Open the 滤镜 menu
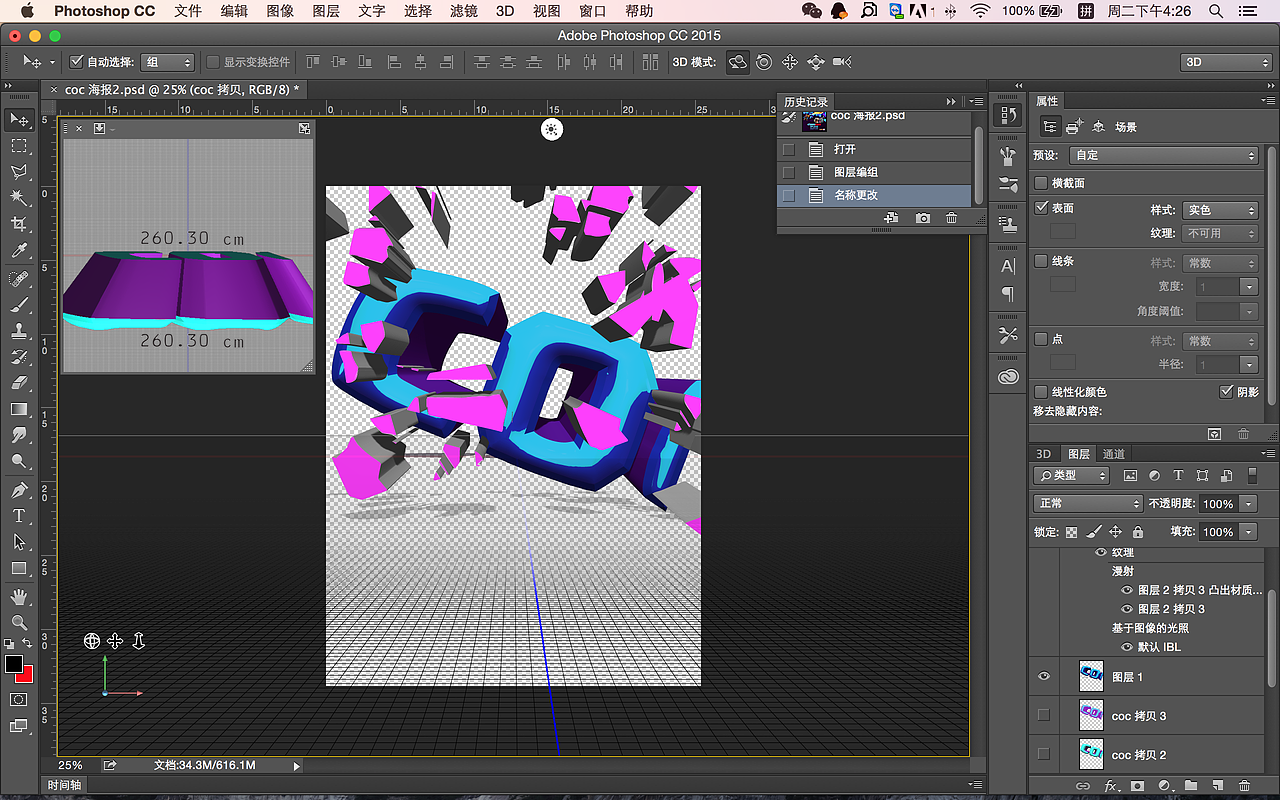The image size is (1280, 800). click(x=464, y=11)
